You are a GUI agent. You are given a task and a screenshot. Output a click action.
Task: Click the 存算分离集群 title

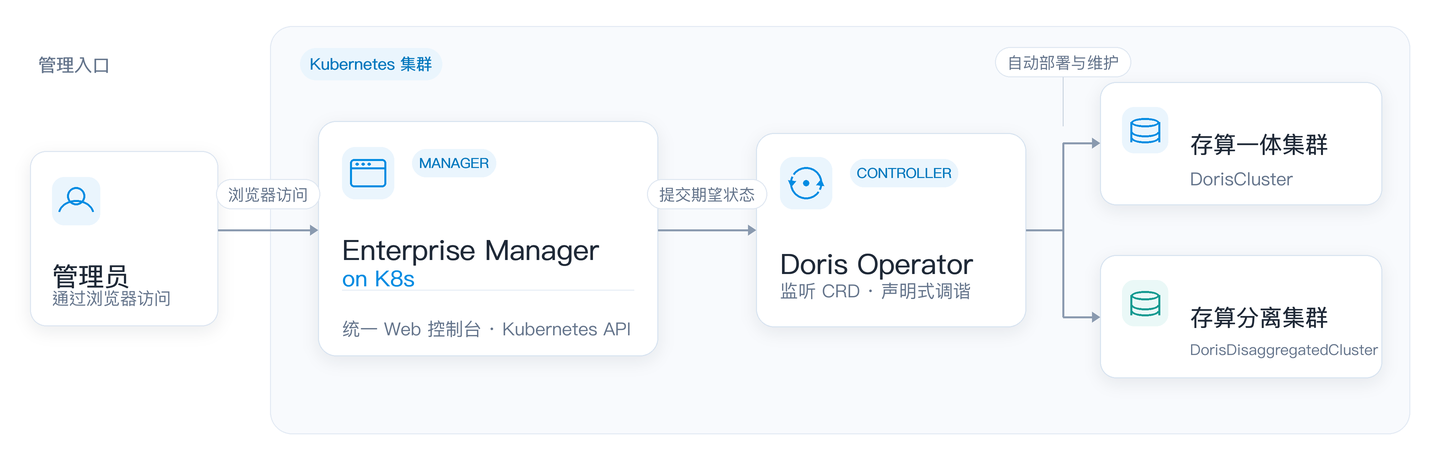[1259, 318]
